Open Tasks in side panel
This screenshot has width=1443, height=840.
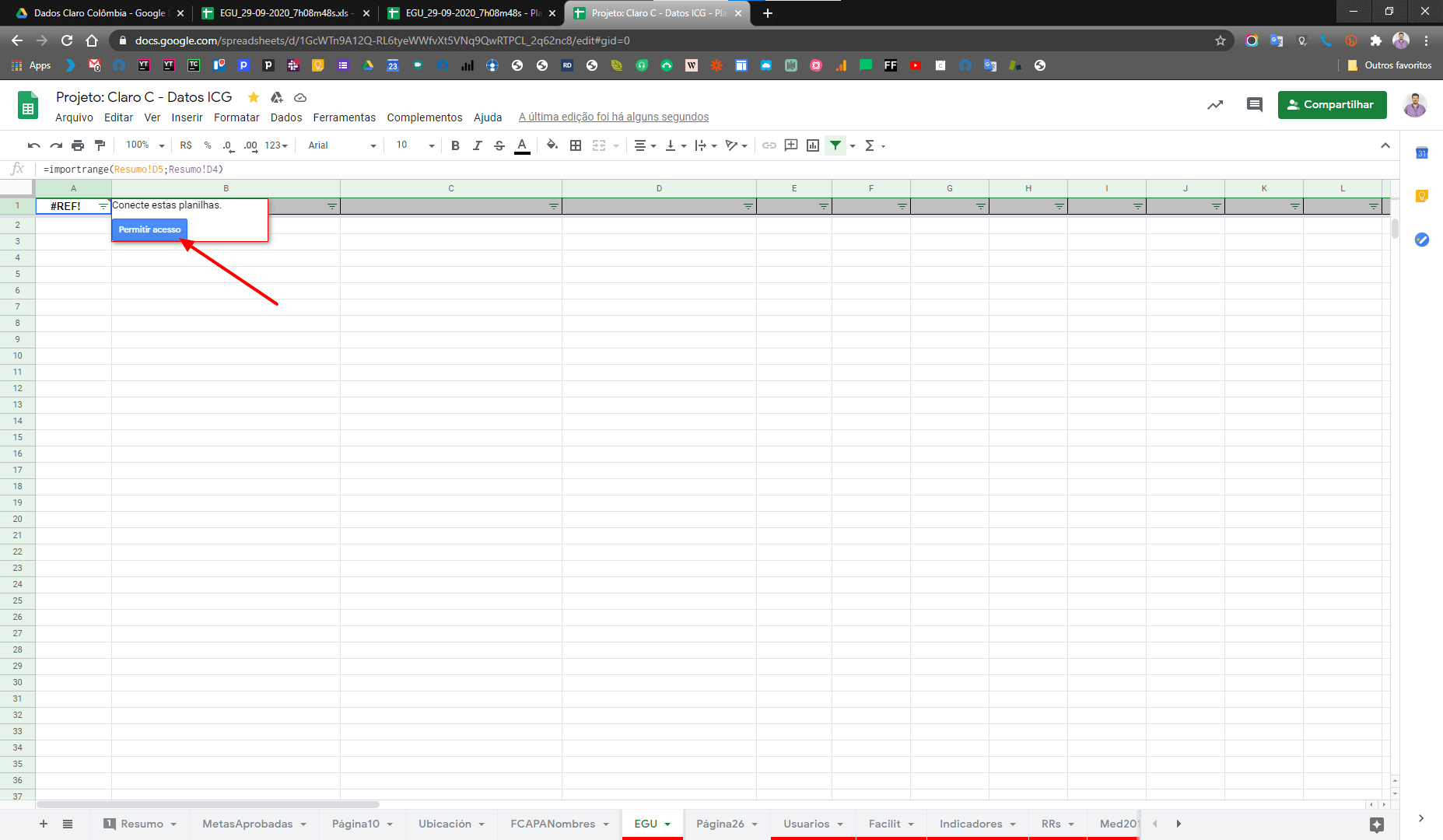coord(1421,240)
